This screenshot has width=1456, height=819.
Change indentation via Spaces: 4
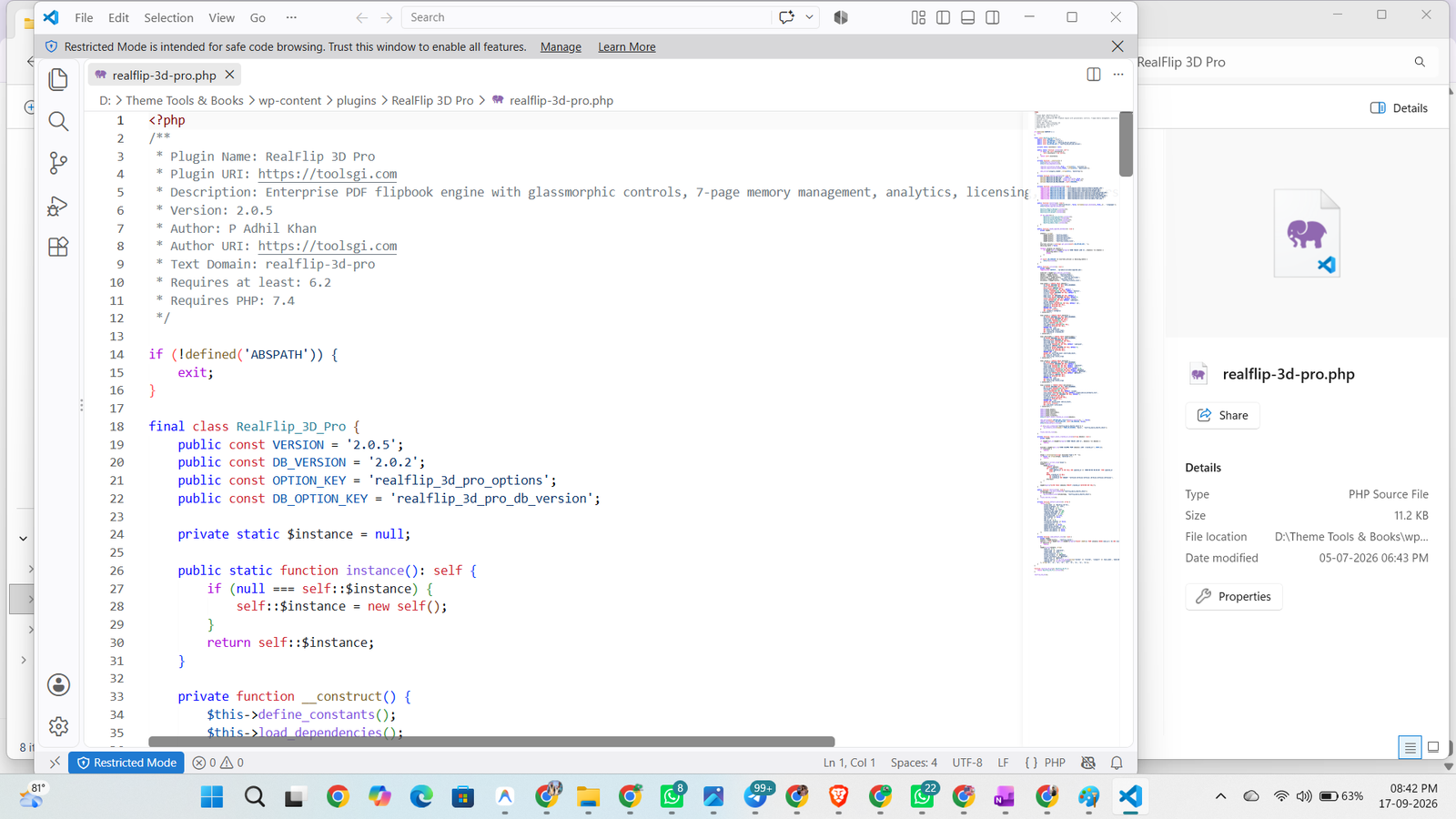(x=914, y=763)
